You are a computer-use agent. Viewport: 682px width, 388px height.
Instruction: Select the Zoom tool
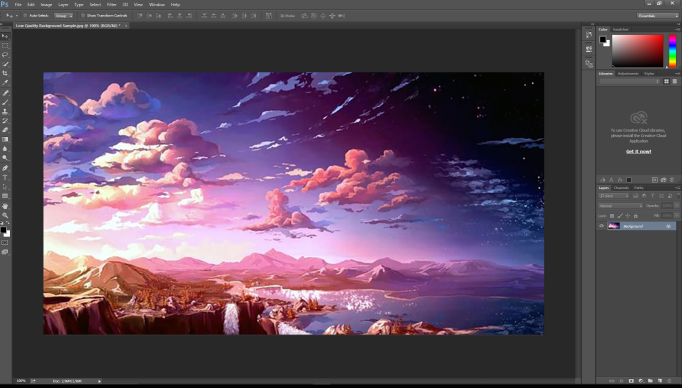coord(5,215)
